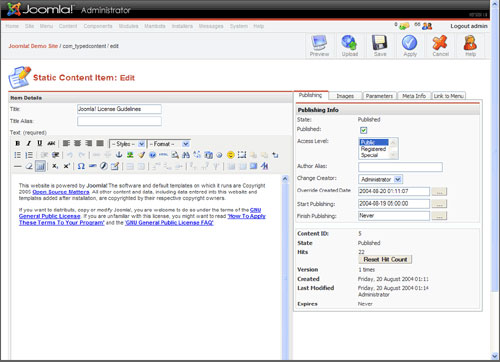Select the Publishing tab
500x362 pixels.
310,95
